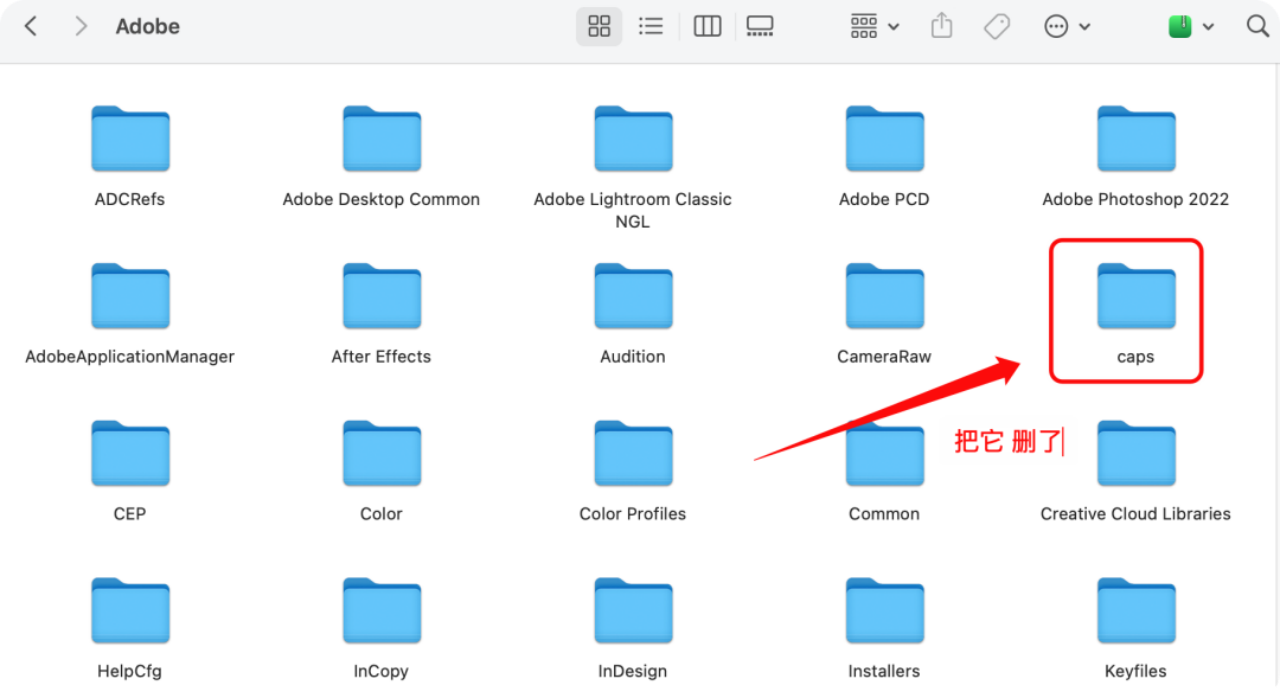This screenshot has height=698, width=1280.
Task: Switch to list view
Action: pos(651,27)
